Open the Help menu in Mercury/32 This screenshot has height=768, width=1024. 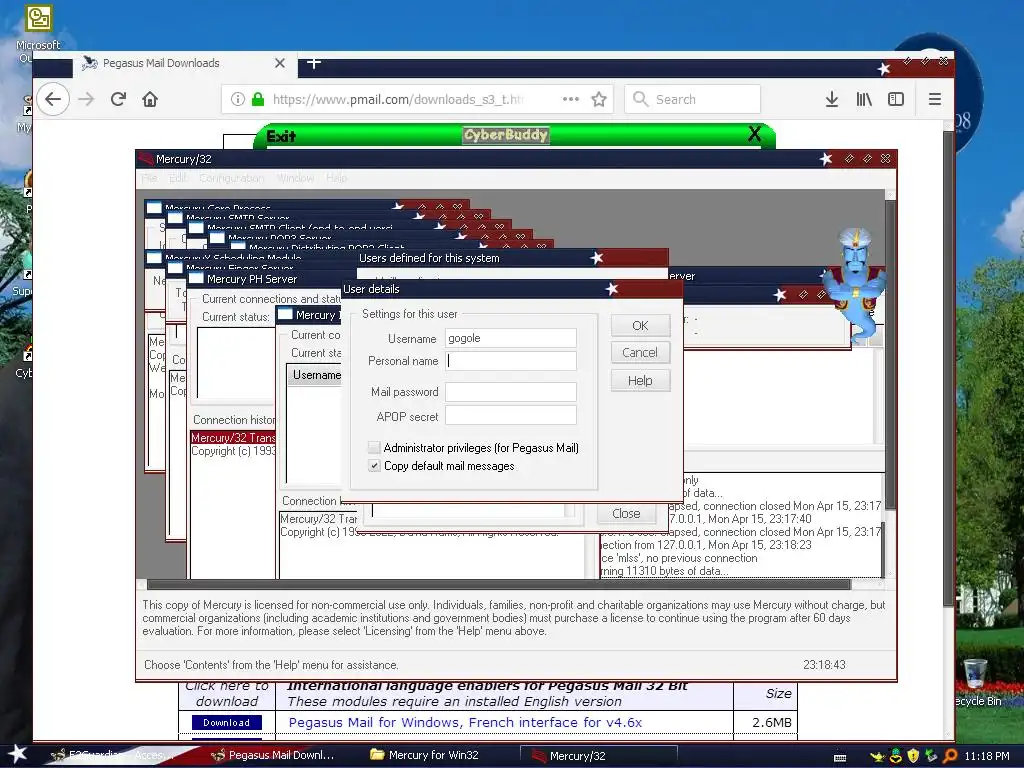click(x=336, y=178)
